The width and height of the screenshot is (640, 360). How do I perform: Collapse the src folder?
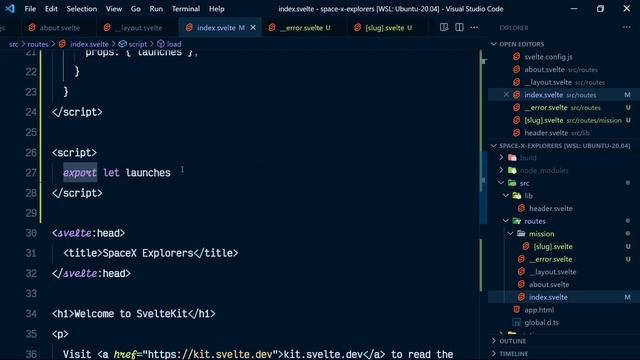click(501, 183)
